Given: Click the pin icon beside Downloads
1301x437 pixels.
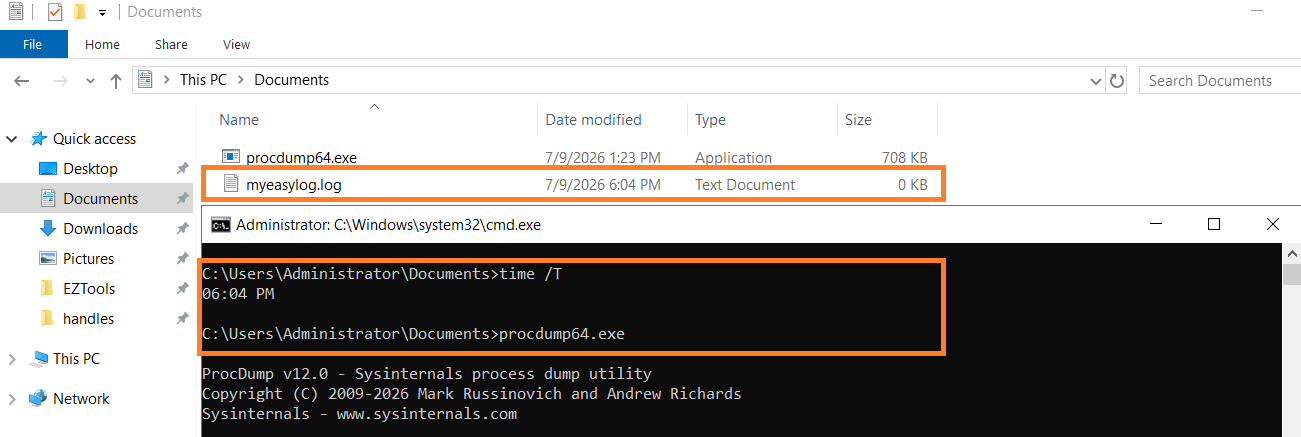Looking at the screenshot, I should click(182, 229).
